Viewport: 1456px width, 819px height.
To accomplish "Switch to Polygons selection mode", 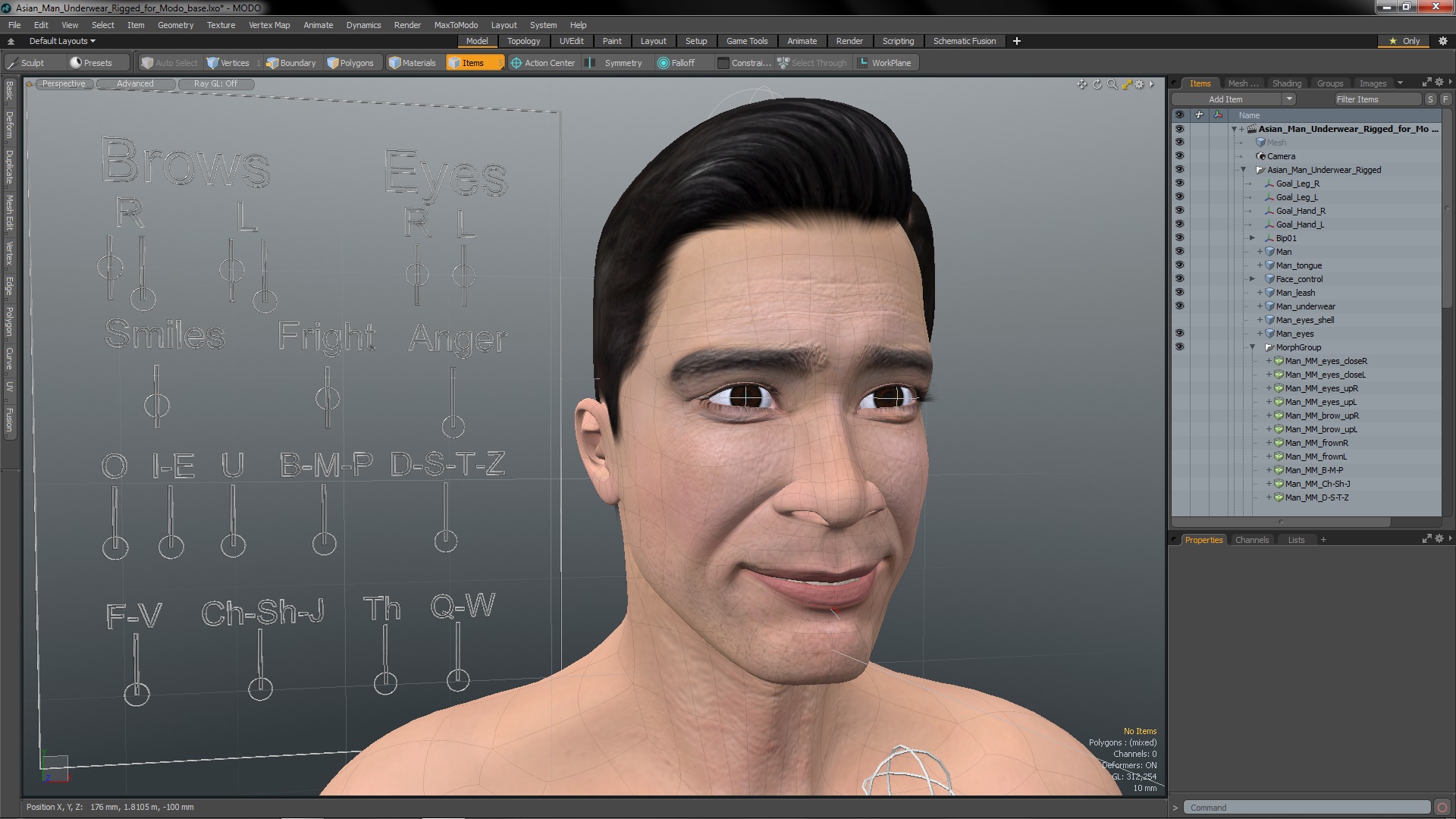I will coord(350,63).
